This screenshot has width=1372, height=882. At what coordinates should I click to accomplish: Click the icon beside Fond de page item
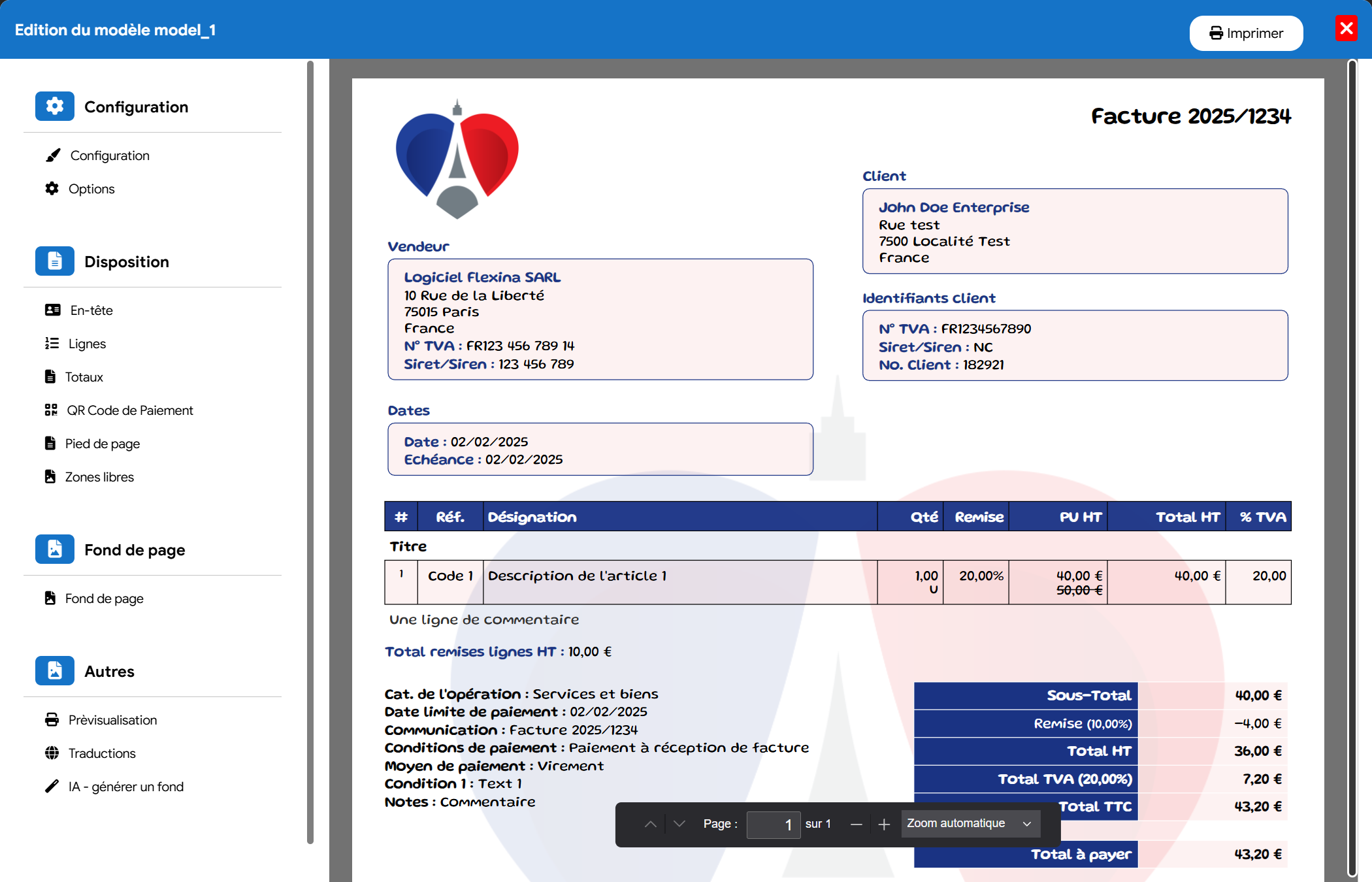pyautogui.click(x=50, y=598)
